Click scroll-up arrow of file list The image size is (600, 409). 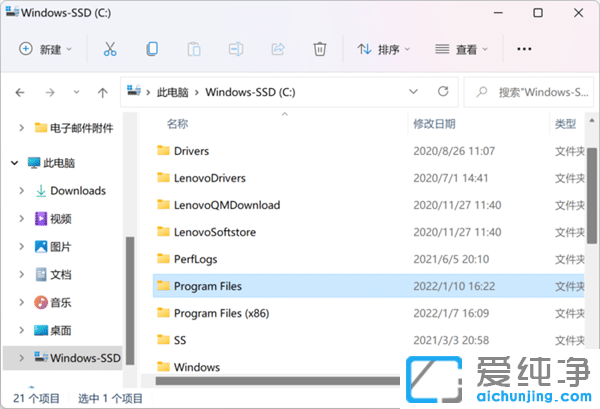pos(592,121)
